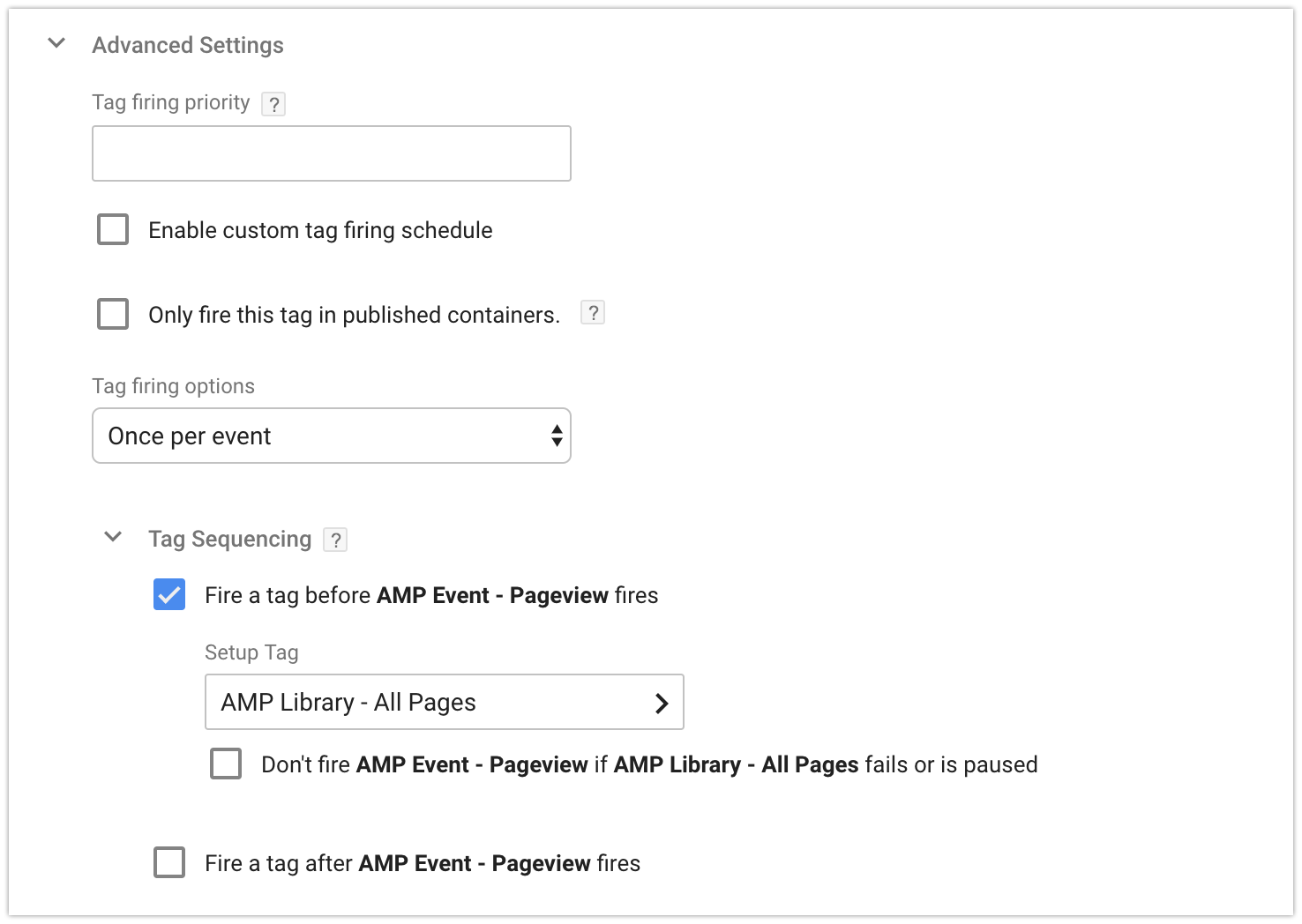Screen dimensions: 1302x924
Task: Tick the "Don't fire AMP Event - Pageview if" checkbox
Action: point(226,764)
